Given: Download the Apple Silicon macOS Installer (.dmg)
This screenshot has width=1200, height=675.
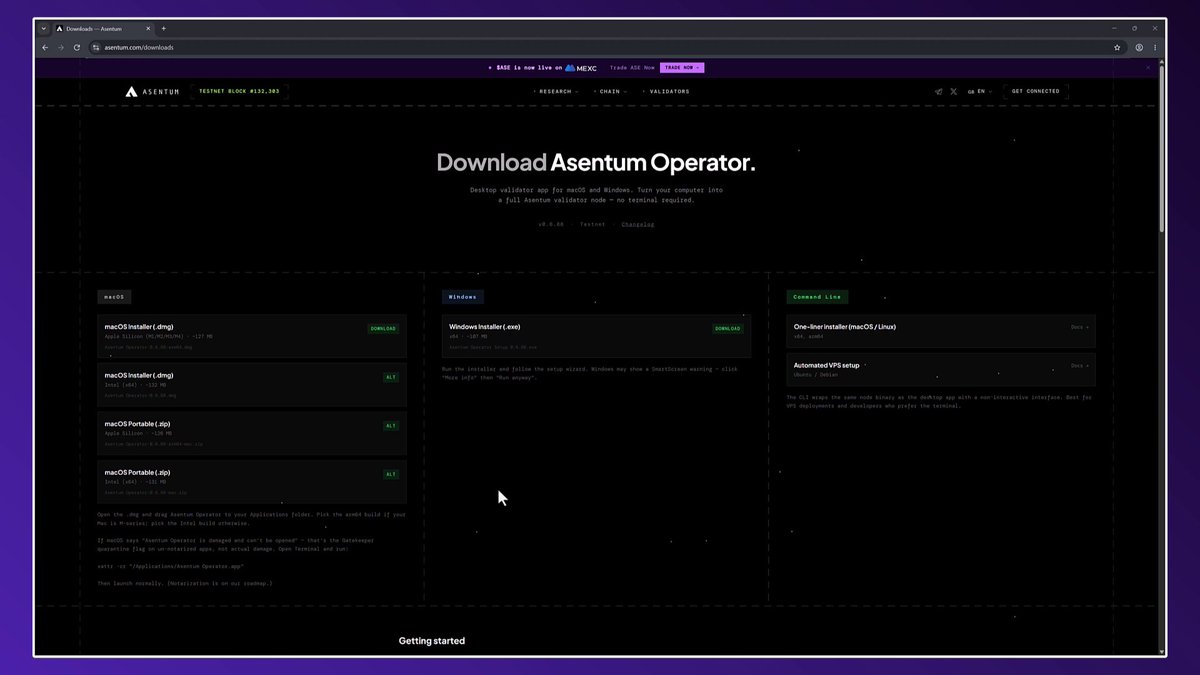Looking at the screenshot, I should click(x=384, y=328).
